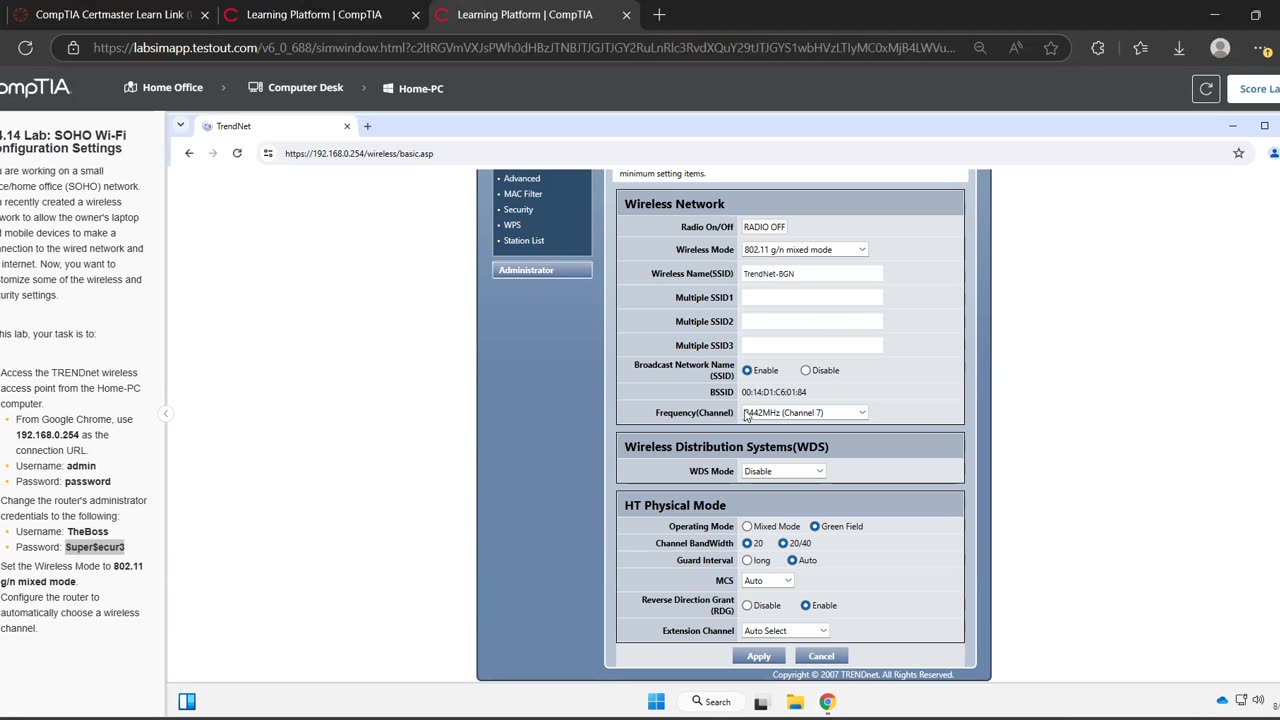Enable Broadcast Network Name radio
The image size is (1280, 720).
[x=747, y=370]
